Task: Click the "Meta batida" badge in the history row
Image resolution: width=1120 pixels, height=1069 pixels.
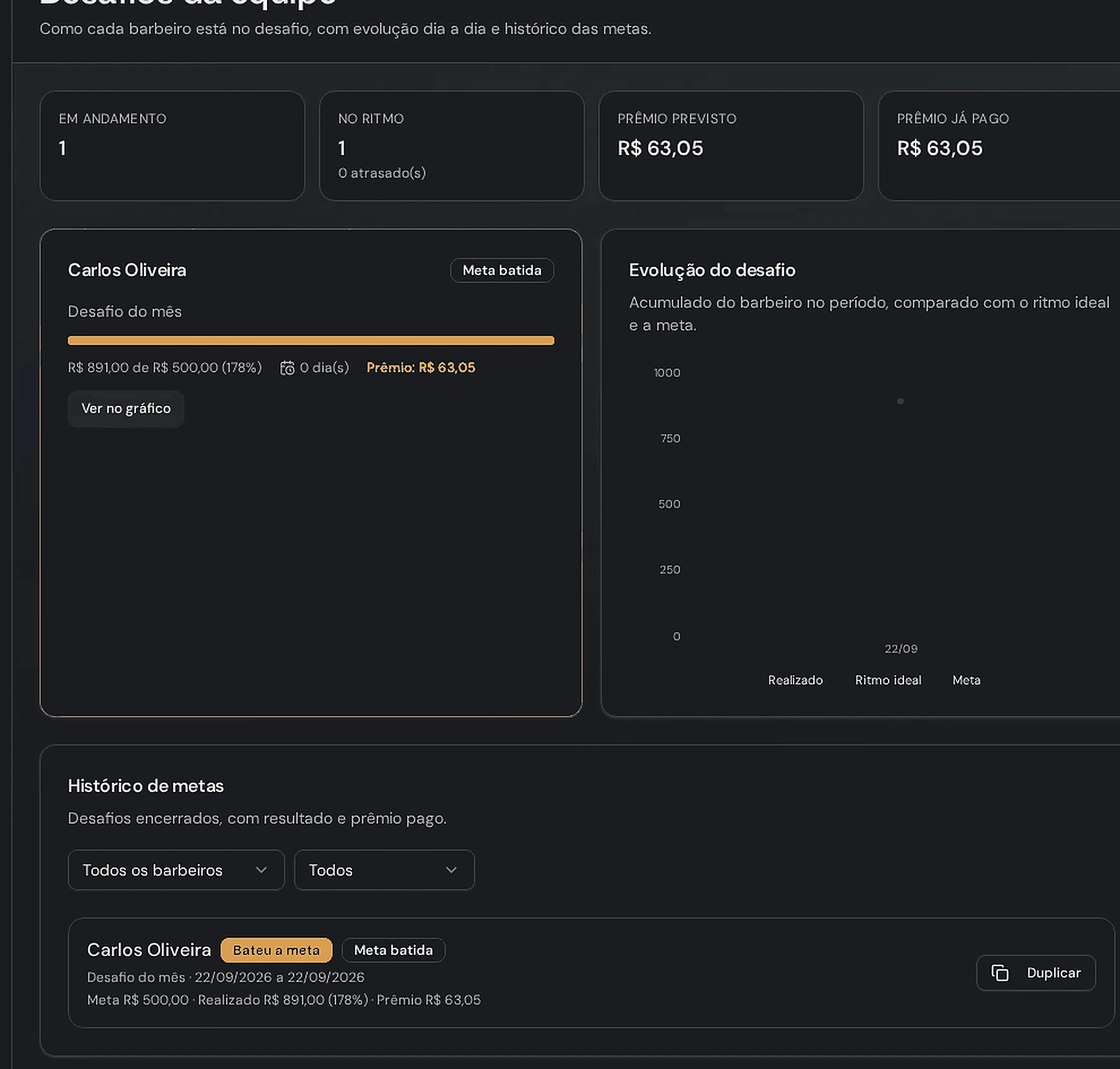Action: tap(393, 950)
